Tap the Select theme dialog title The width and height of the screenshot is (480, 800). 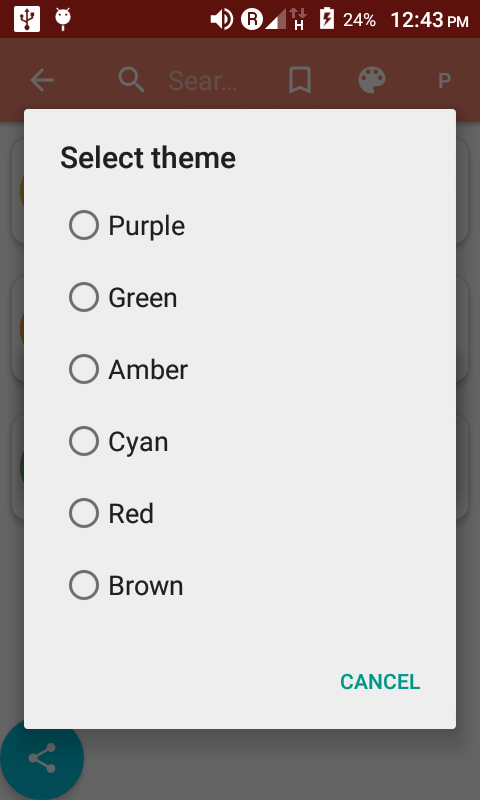click(x=148, y=158)
